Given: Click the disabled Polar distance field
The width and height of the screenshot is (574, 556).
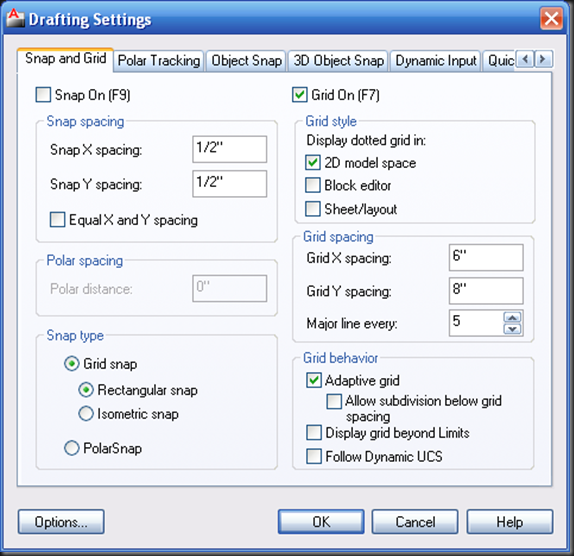Looking at the screenshot, I should pyautogui.click(x=230, y=289).
